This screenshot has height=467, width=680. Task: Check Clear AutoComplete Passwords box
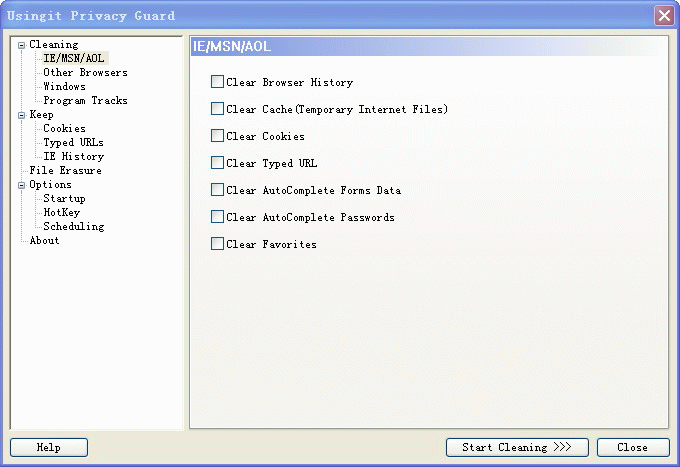tap(217, 217)
